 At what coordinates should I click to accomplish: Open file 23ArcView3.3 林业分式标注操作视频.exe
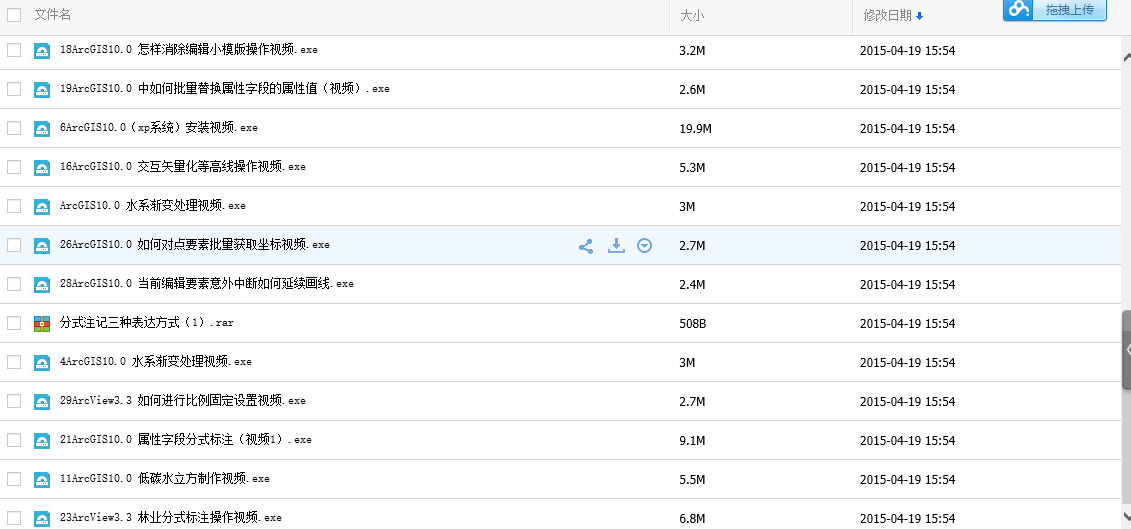(x=171, y=517)
